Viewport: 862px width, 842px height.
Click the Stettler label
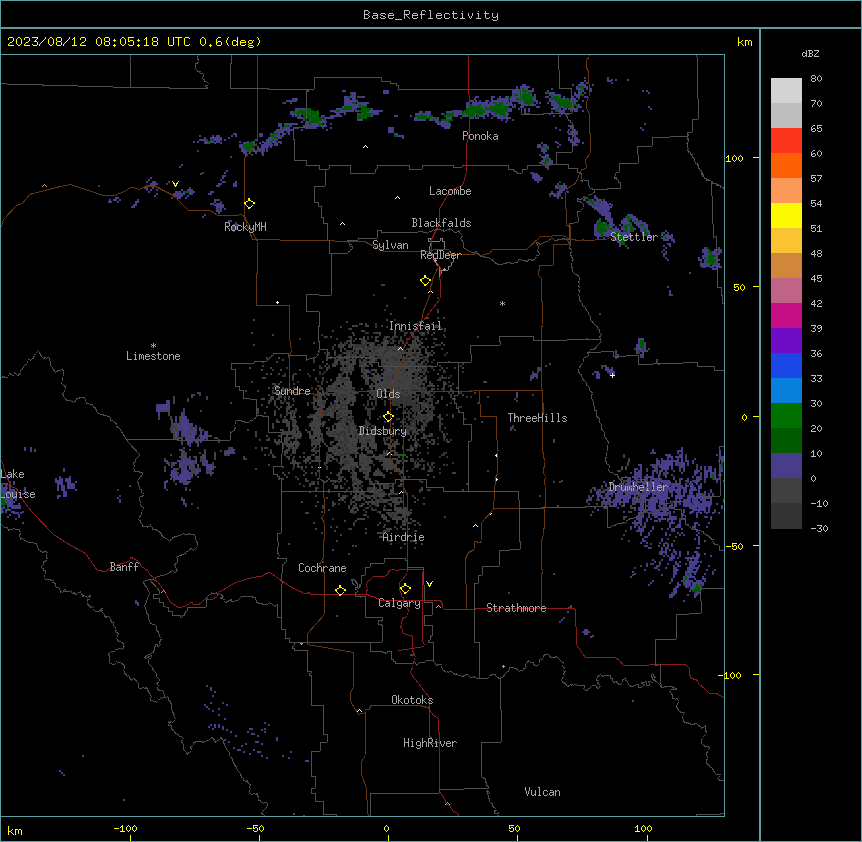(634, 237)
